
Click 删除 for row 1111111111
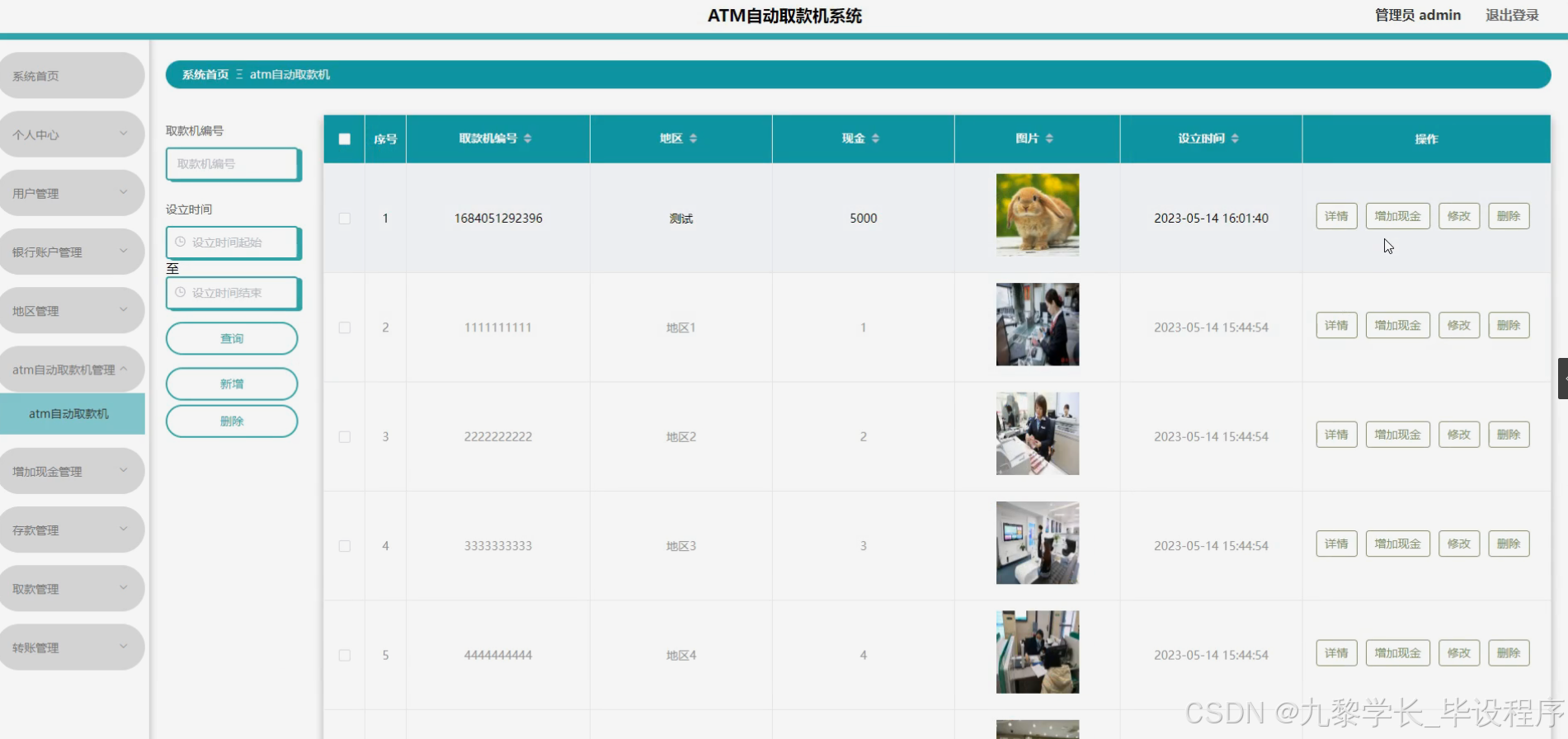1509,325
